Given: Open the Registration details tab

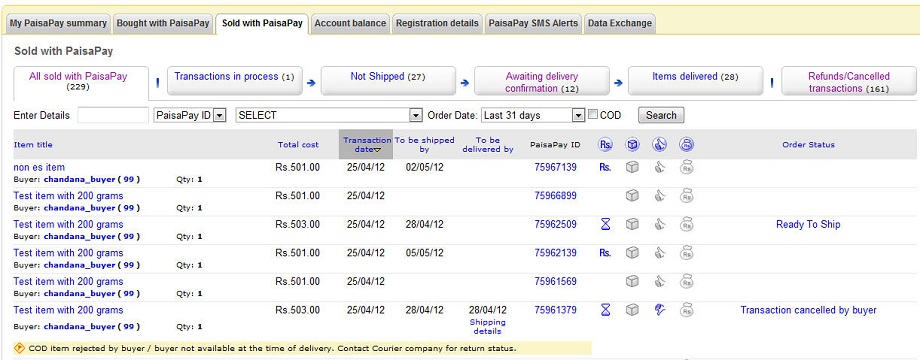Looking at the screenshot, I should click(437, 23).
